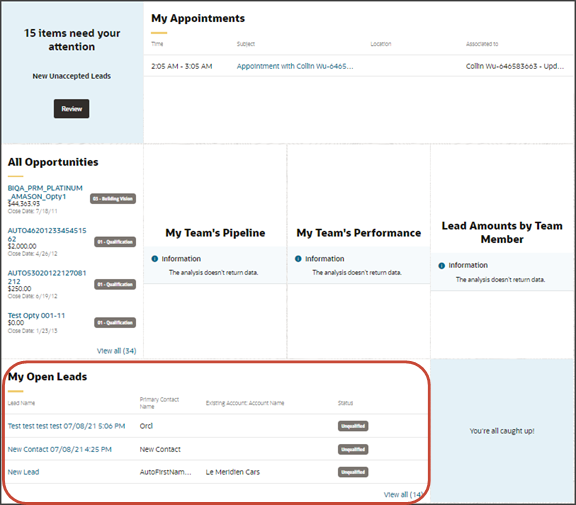The height and width of the screenshot is (505, 576).
Task: Click Primary Contact Name column header
Action: coord(159,403)
